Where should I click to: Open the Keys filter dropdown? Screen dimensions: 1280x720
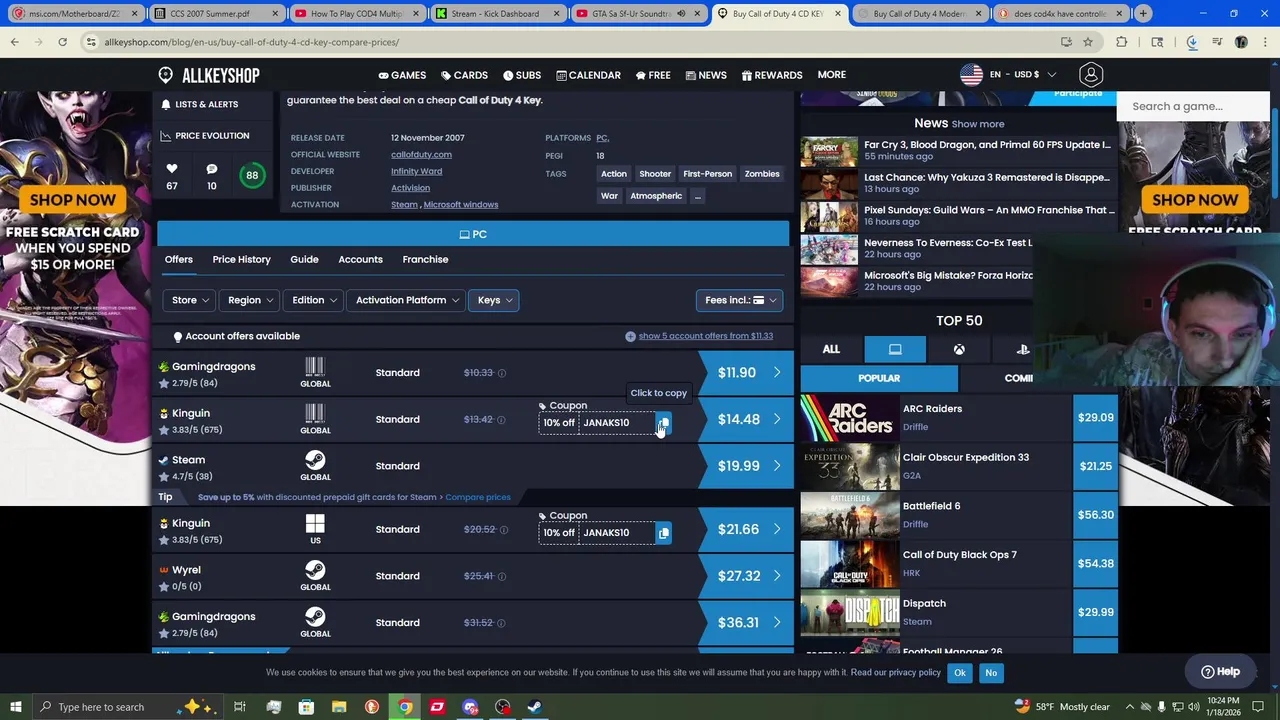494,300
